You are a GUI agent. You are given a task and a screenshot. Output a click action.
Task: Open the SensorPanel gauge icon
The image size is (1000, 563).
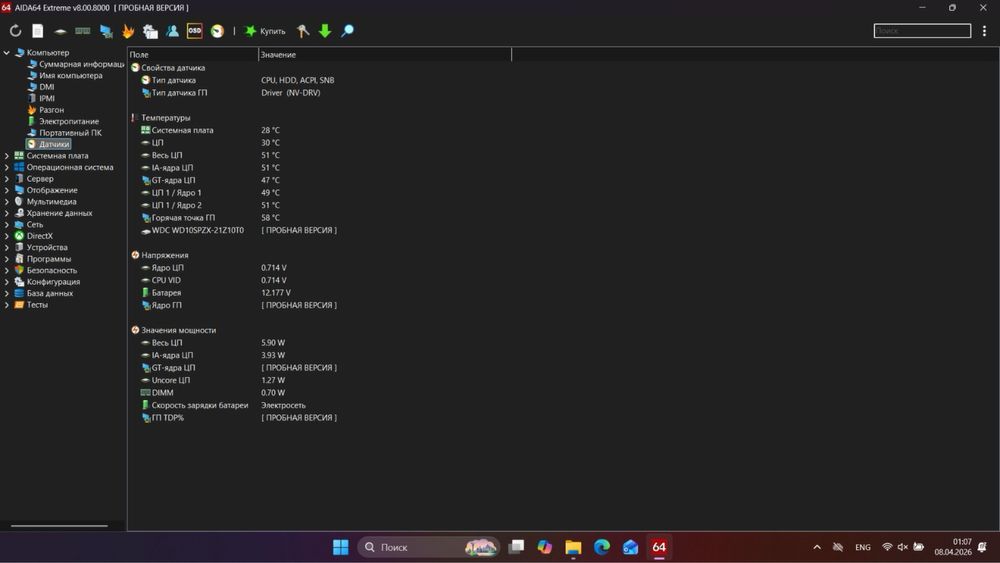[x=217, y=31]
